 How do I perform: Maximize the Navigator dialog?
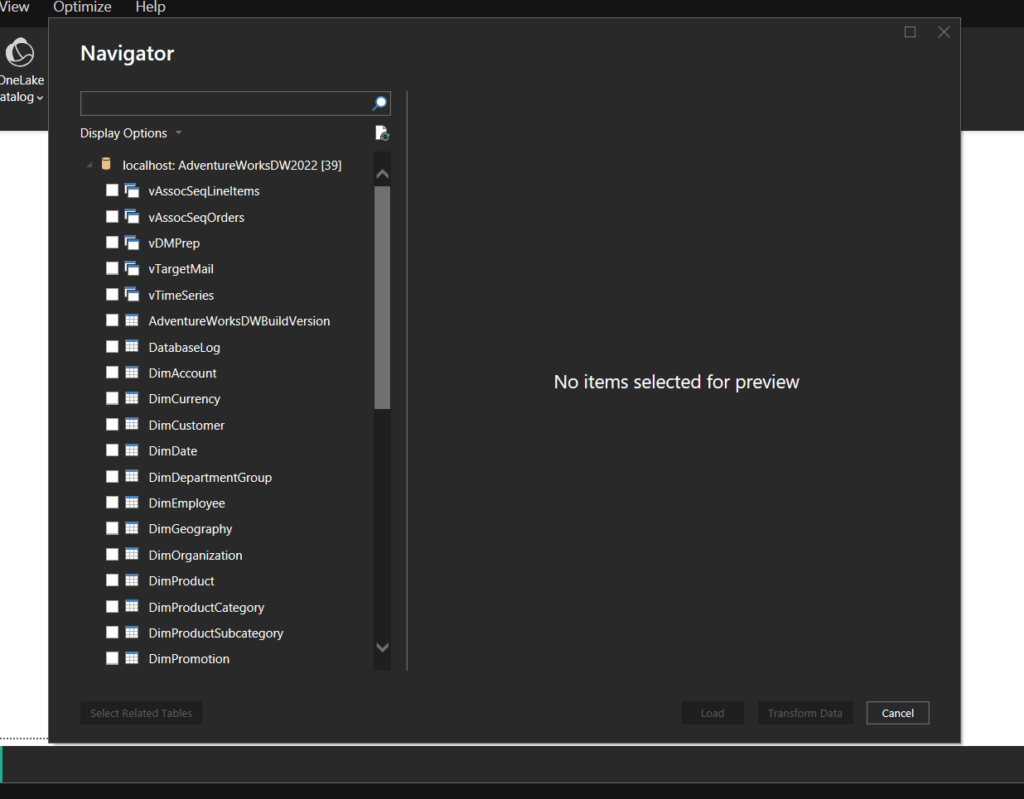[x=910, y=32]
